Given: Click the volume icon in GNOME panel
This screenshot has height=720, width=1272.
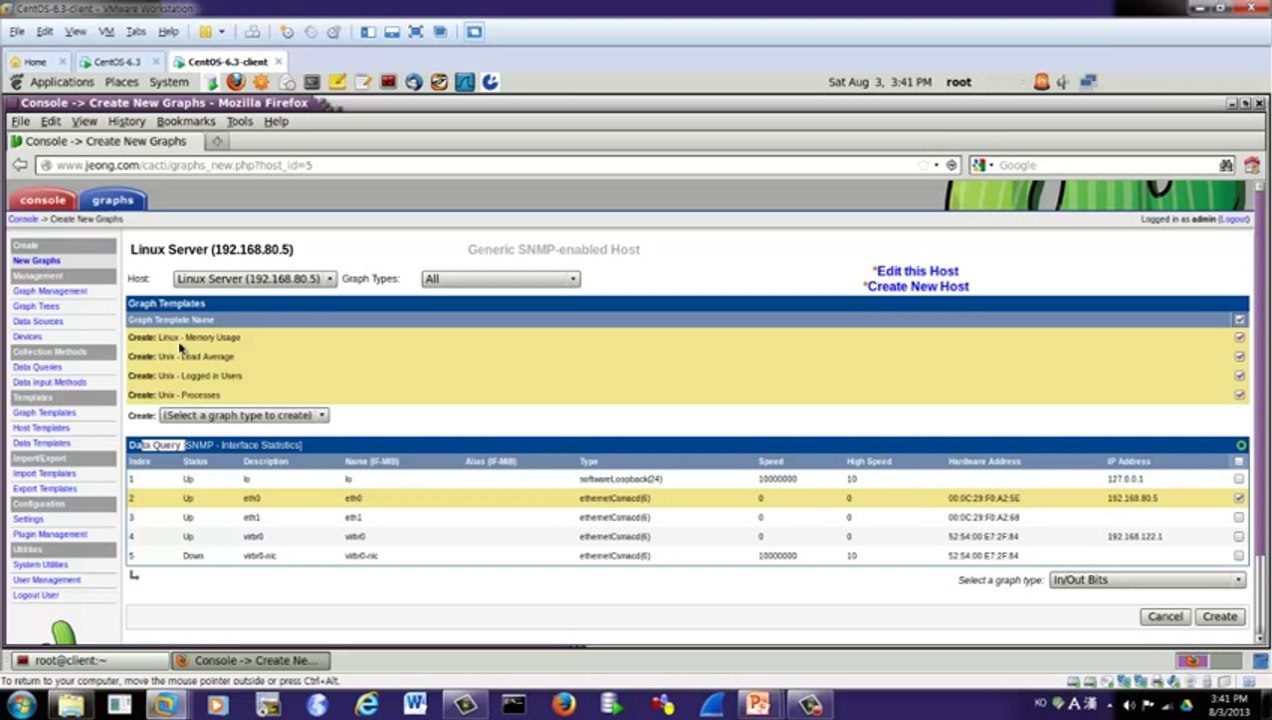Looking at the screenshot, I should [x=1063, y=82].
